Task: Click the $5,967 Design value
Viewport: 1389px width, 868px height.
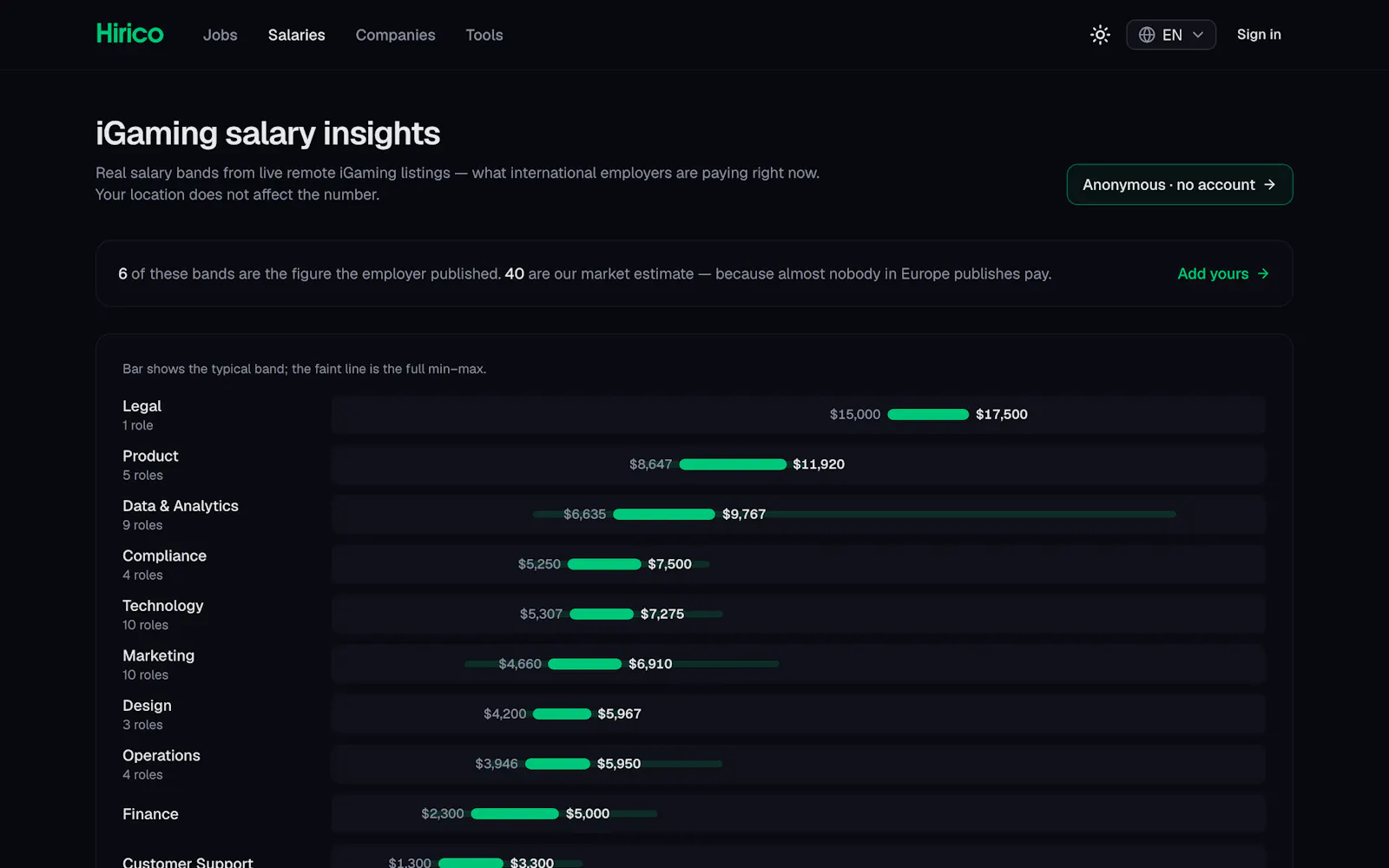Action: [619, 714]
